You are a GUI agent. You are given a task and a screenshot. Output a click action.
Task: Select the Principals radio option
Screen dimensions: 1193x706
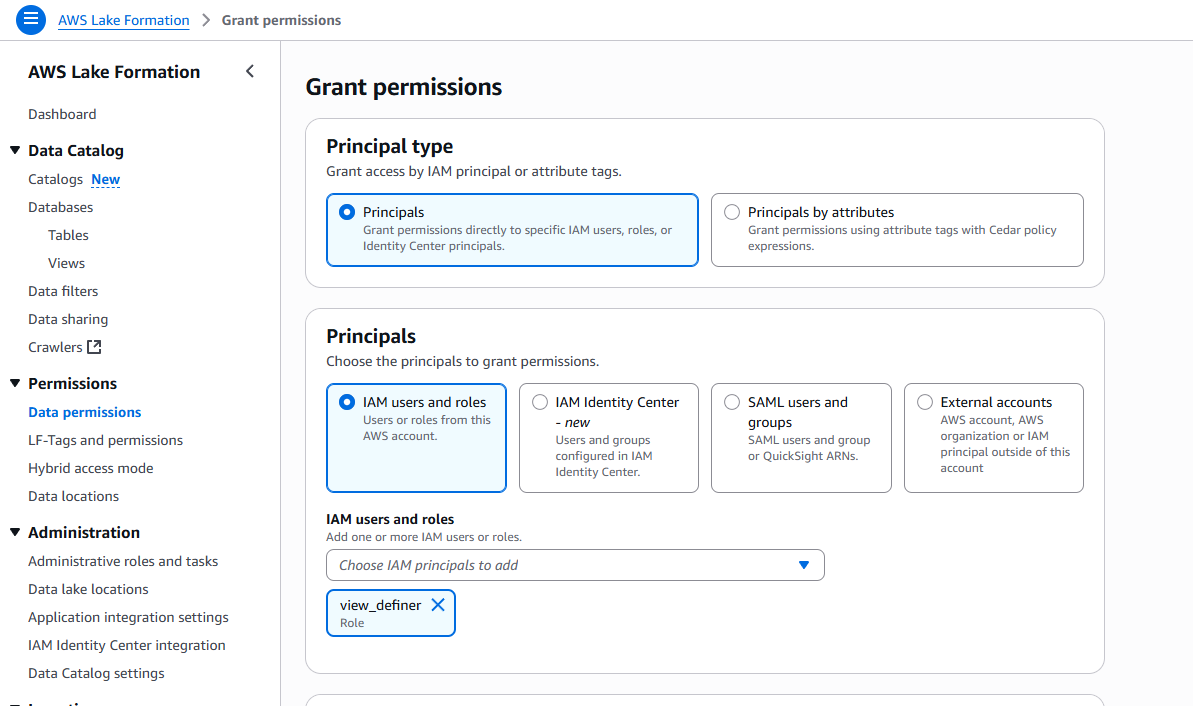pyautogui.click(x=347, y=212)
